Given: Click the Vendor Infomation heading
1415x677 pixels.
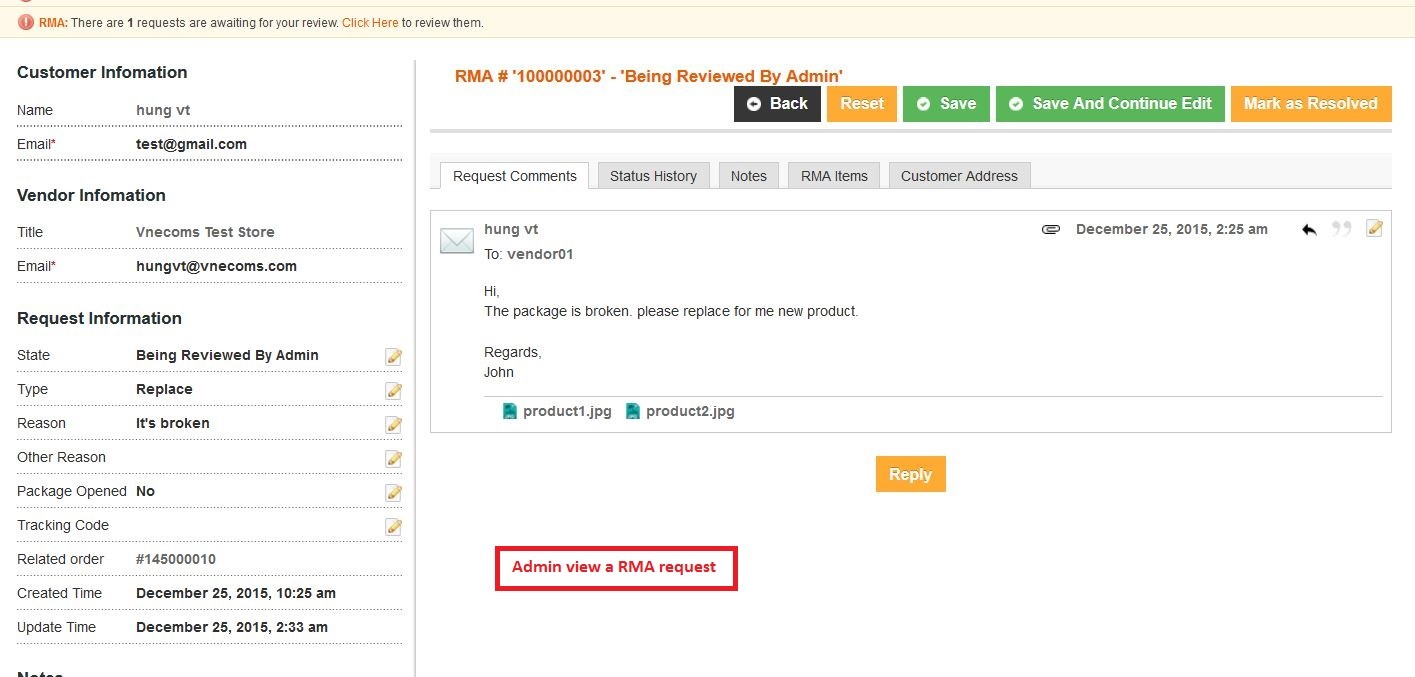Looking at the screenshot, I should click(91, 195).
